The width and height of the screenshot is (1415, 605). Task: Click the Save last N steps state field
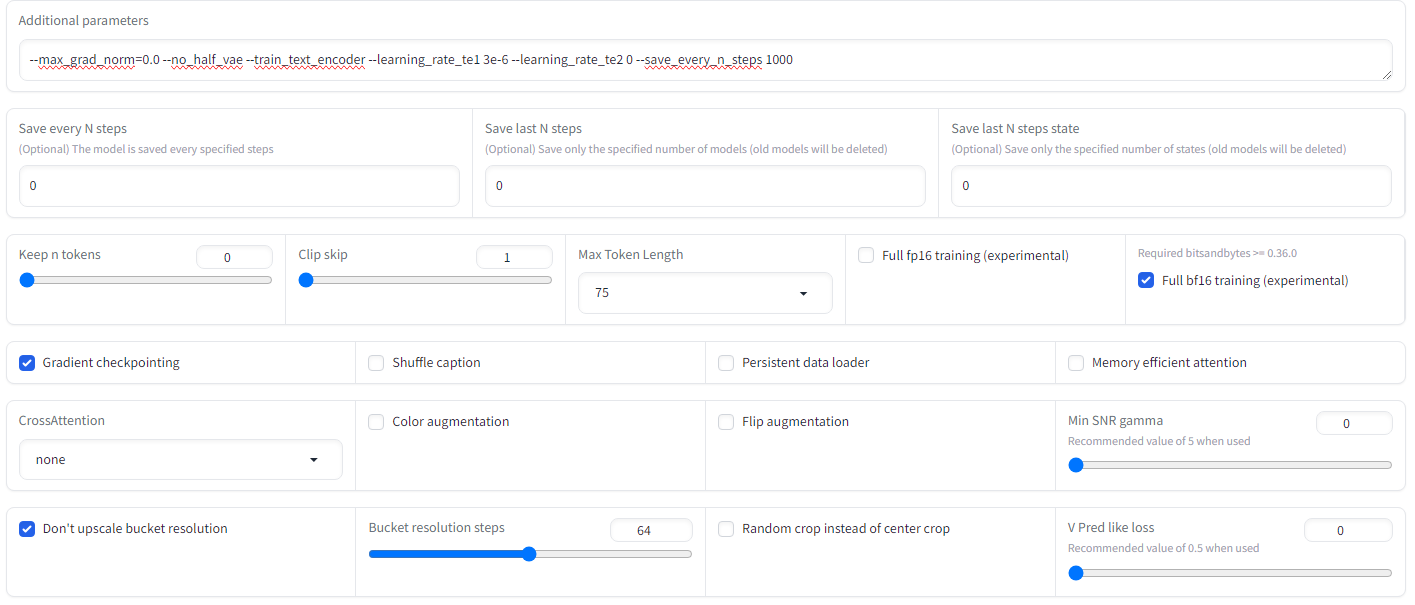(x=1170, y=186)
